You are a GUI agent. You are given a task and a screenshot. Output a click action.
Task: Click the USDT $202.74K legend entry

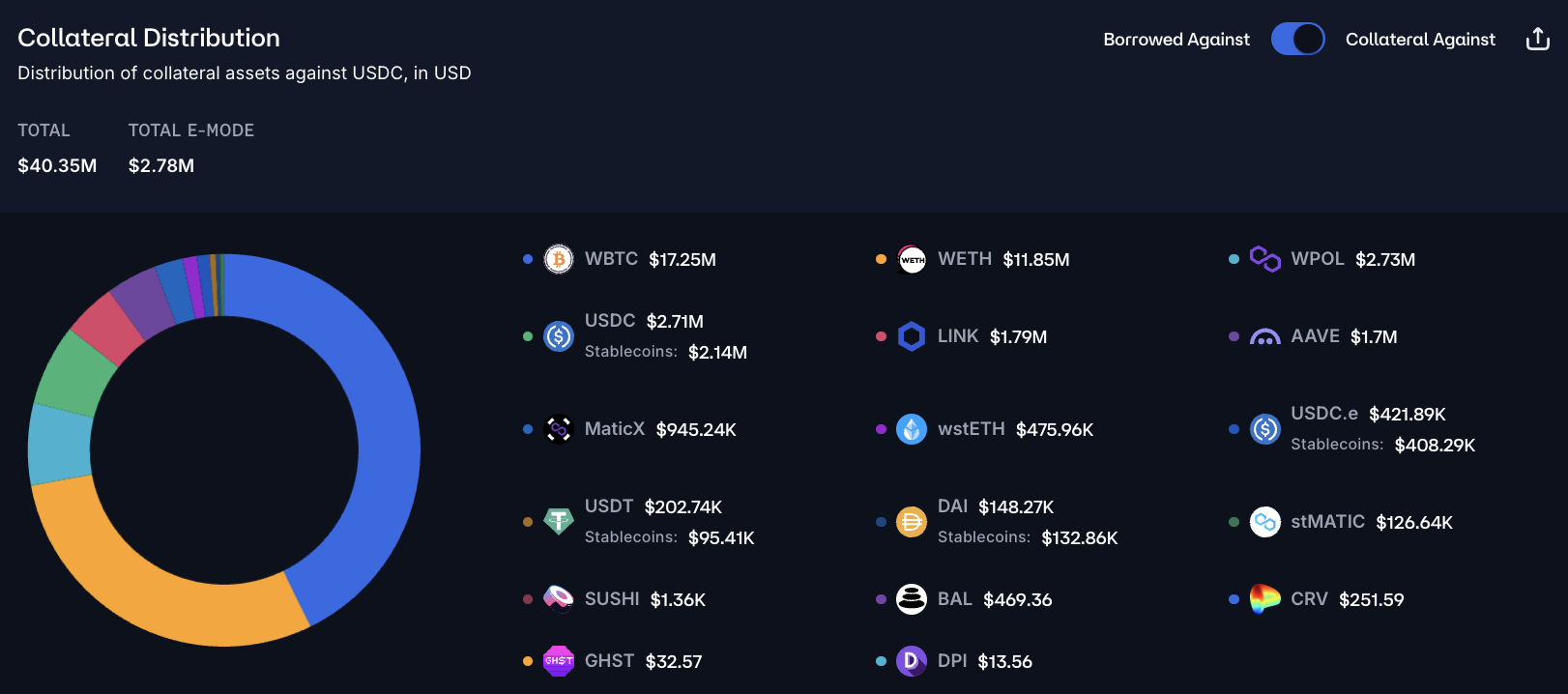point(653,506)
